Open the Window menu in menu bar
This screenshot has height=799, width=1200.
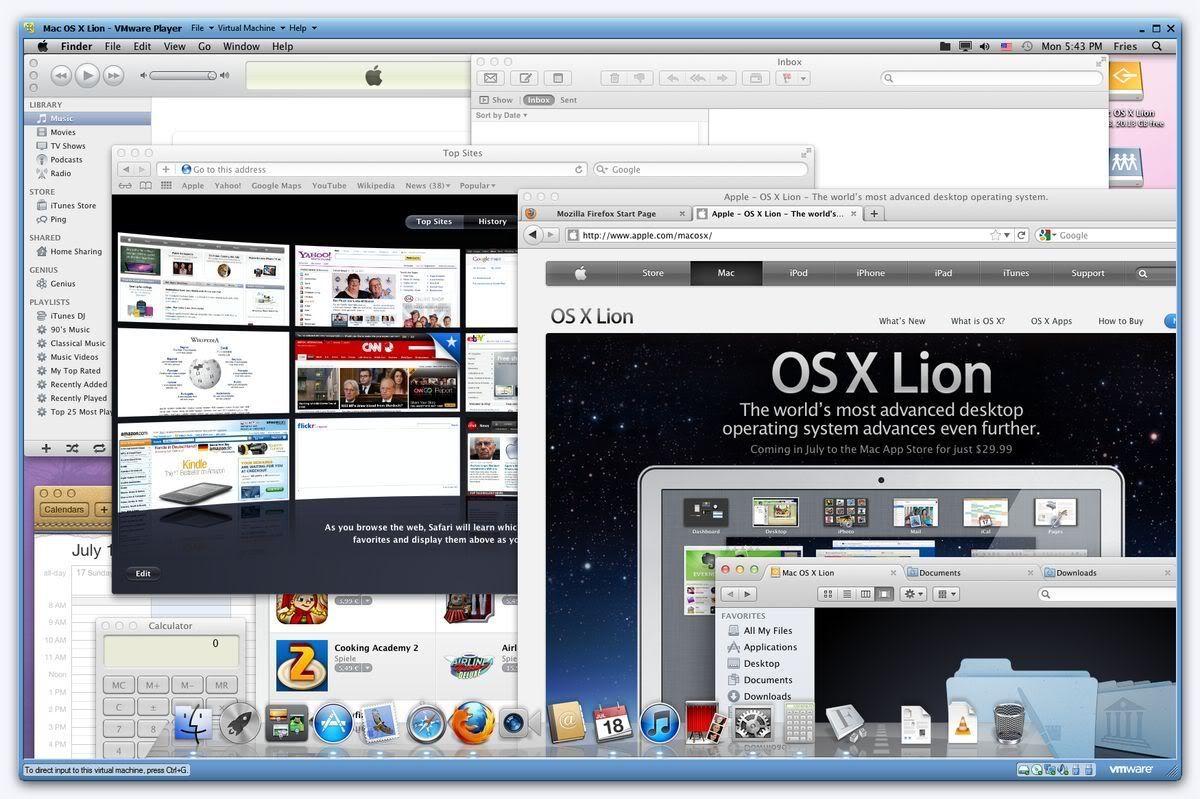tap(241, 46)
